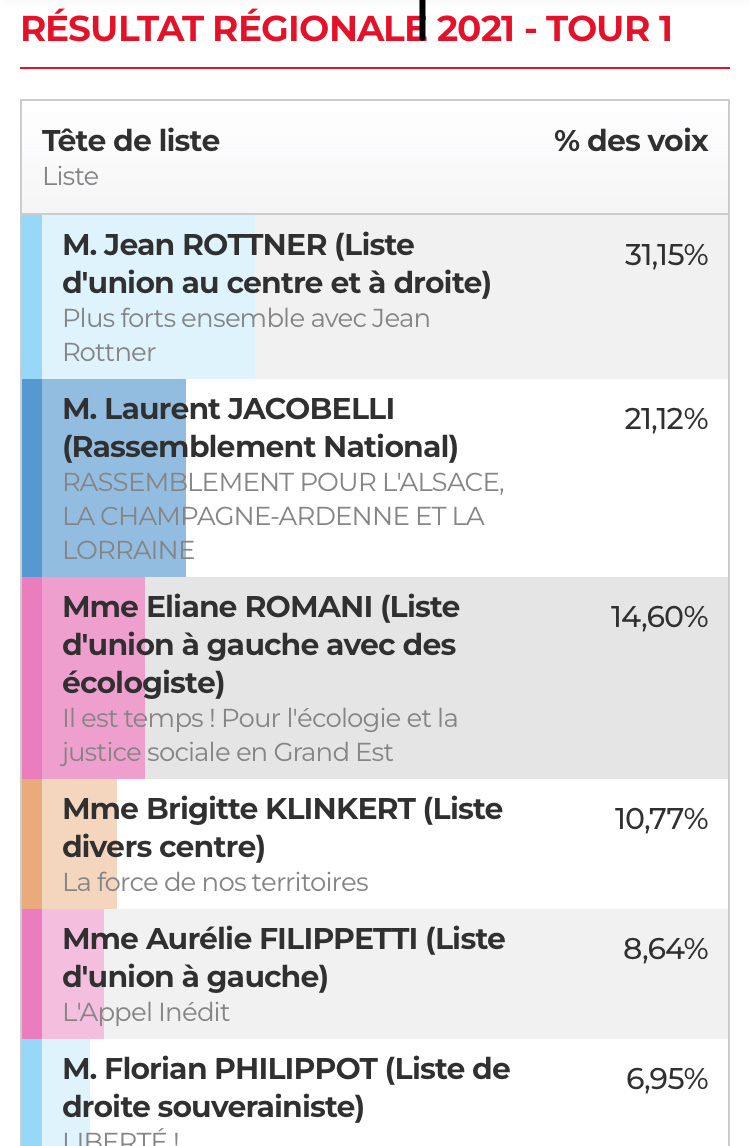
Task: Click the pink strip beside FILIPPETTI
Action: point(32,974)
